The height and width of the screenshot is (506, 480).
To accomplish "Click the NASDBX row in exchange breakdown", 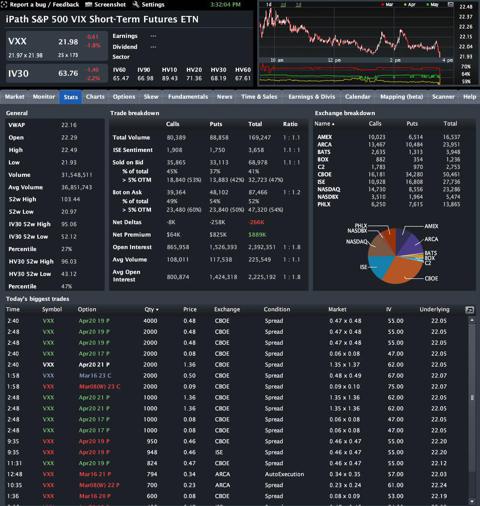I will point(388,197).
